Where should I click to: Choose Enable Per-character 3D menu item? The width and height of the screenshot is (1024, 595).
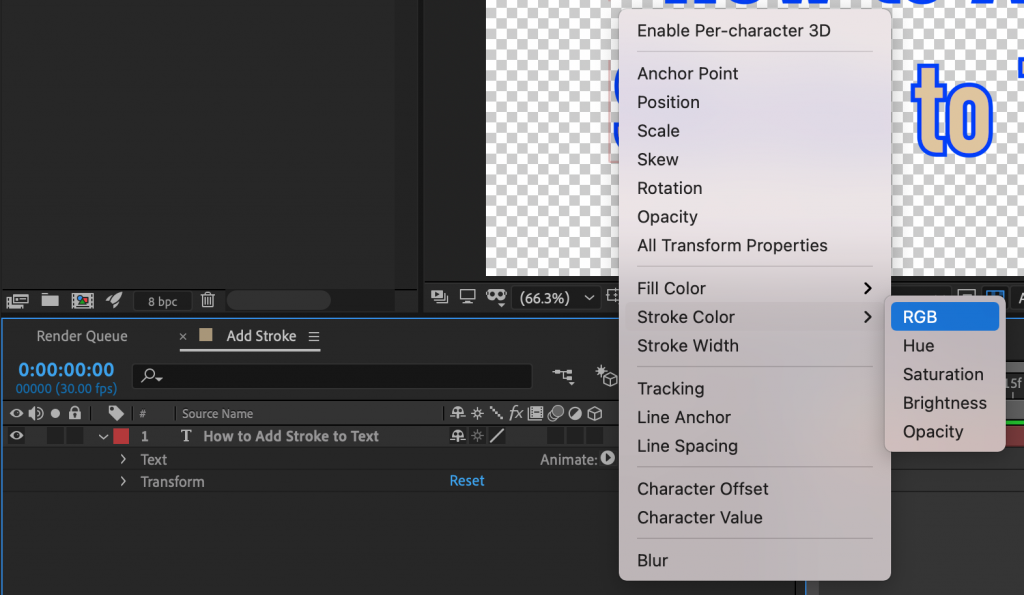754,31
